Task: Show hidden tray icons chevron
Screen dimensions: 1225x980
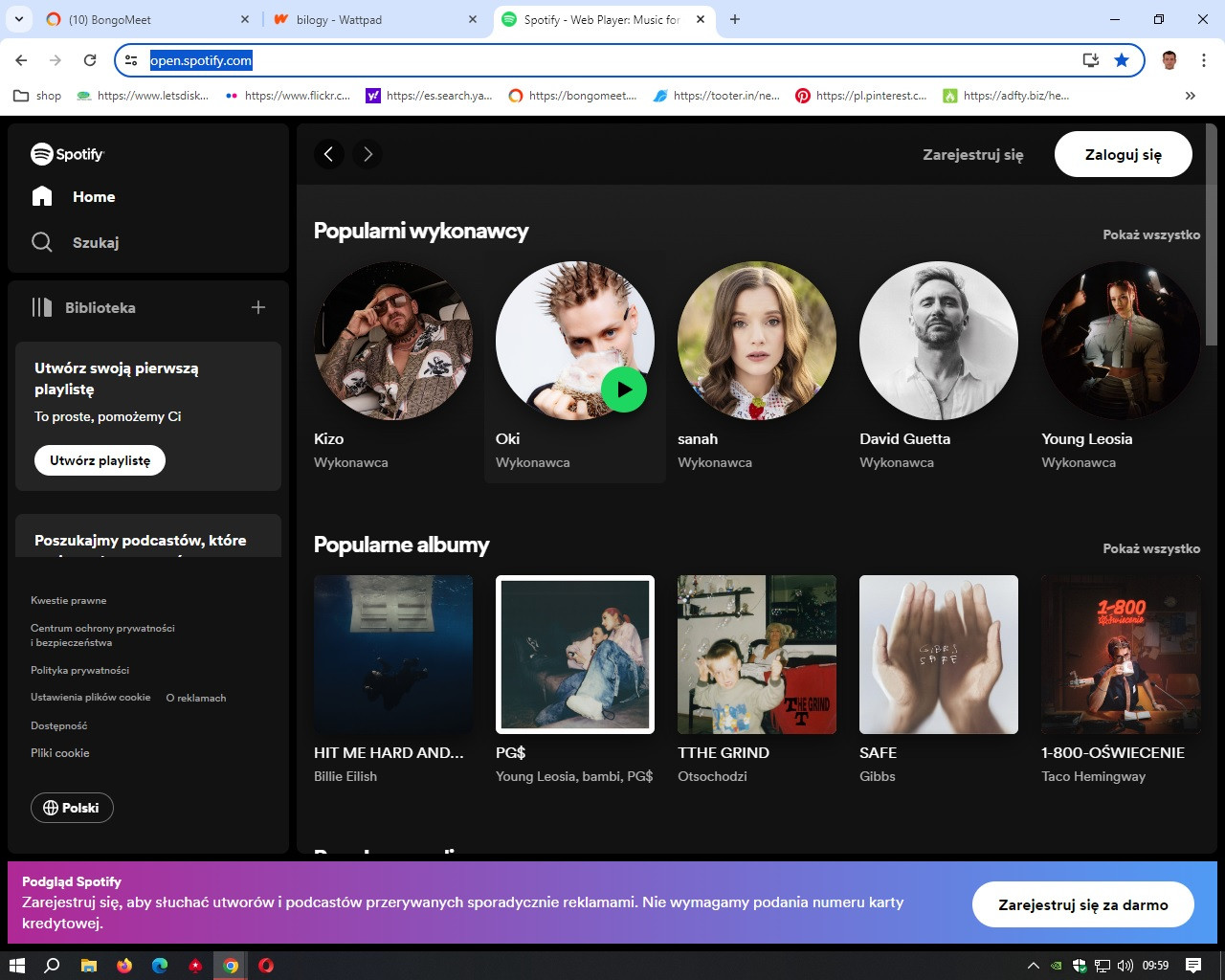Action: [1033, 966]
